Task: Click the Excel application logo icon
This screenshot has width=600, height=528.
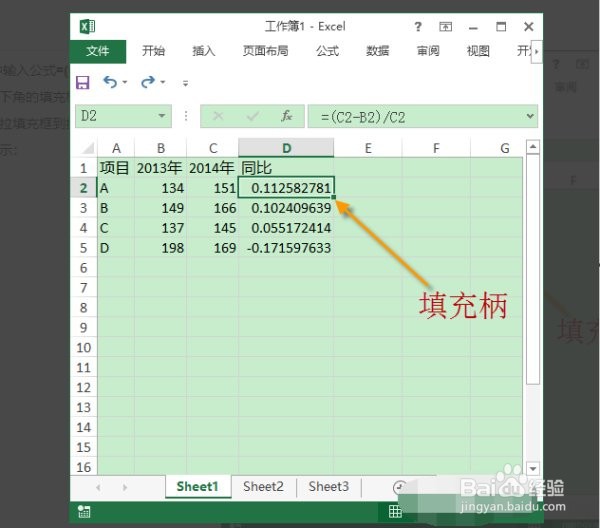Action: pyautogui.click(x=87, y=26)
